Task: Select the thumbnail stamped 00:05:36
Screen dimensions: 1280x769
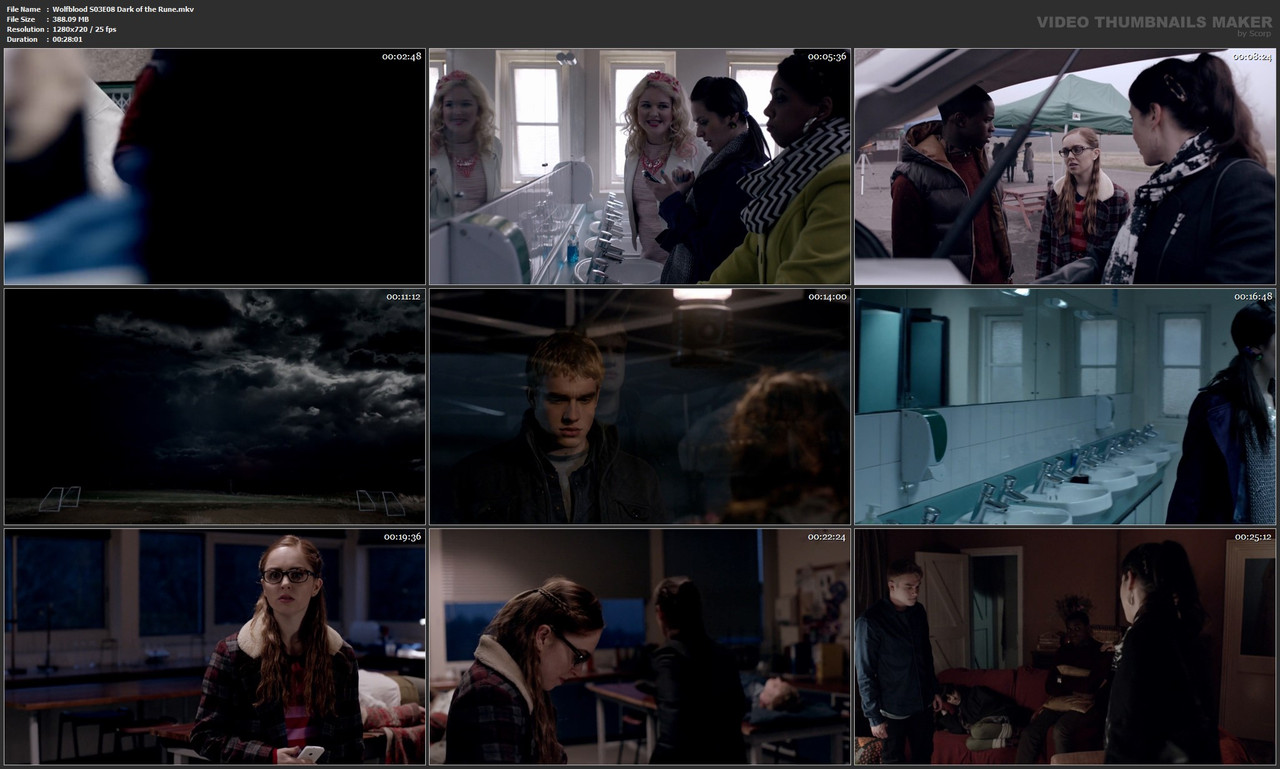Action: [x=640, y=167]
